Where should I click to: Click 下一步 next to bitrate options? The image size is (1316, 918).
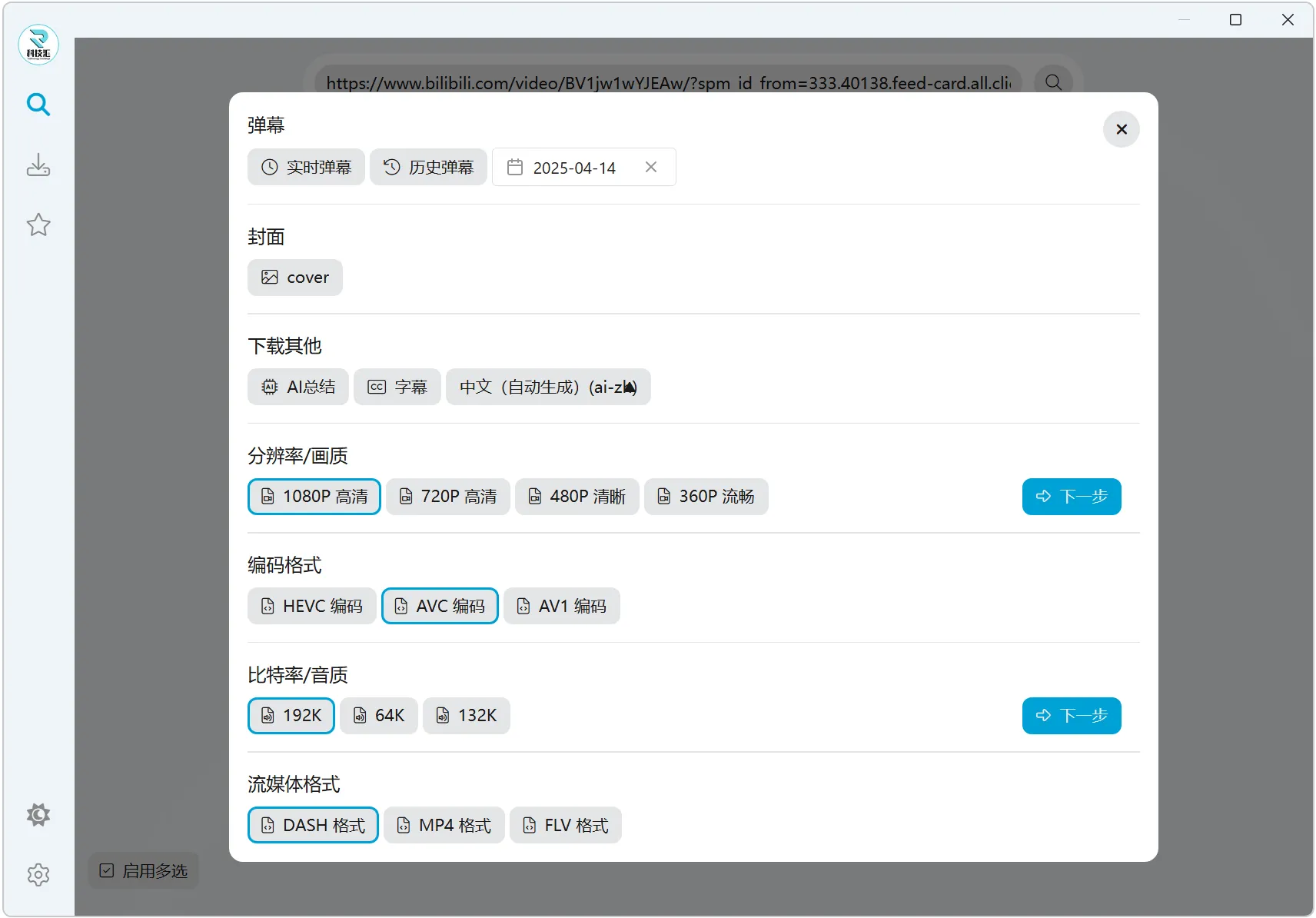pyautogui.click(x=1072, y=716)
